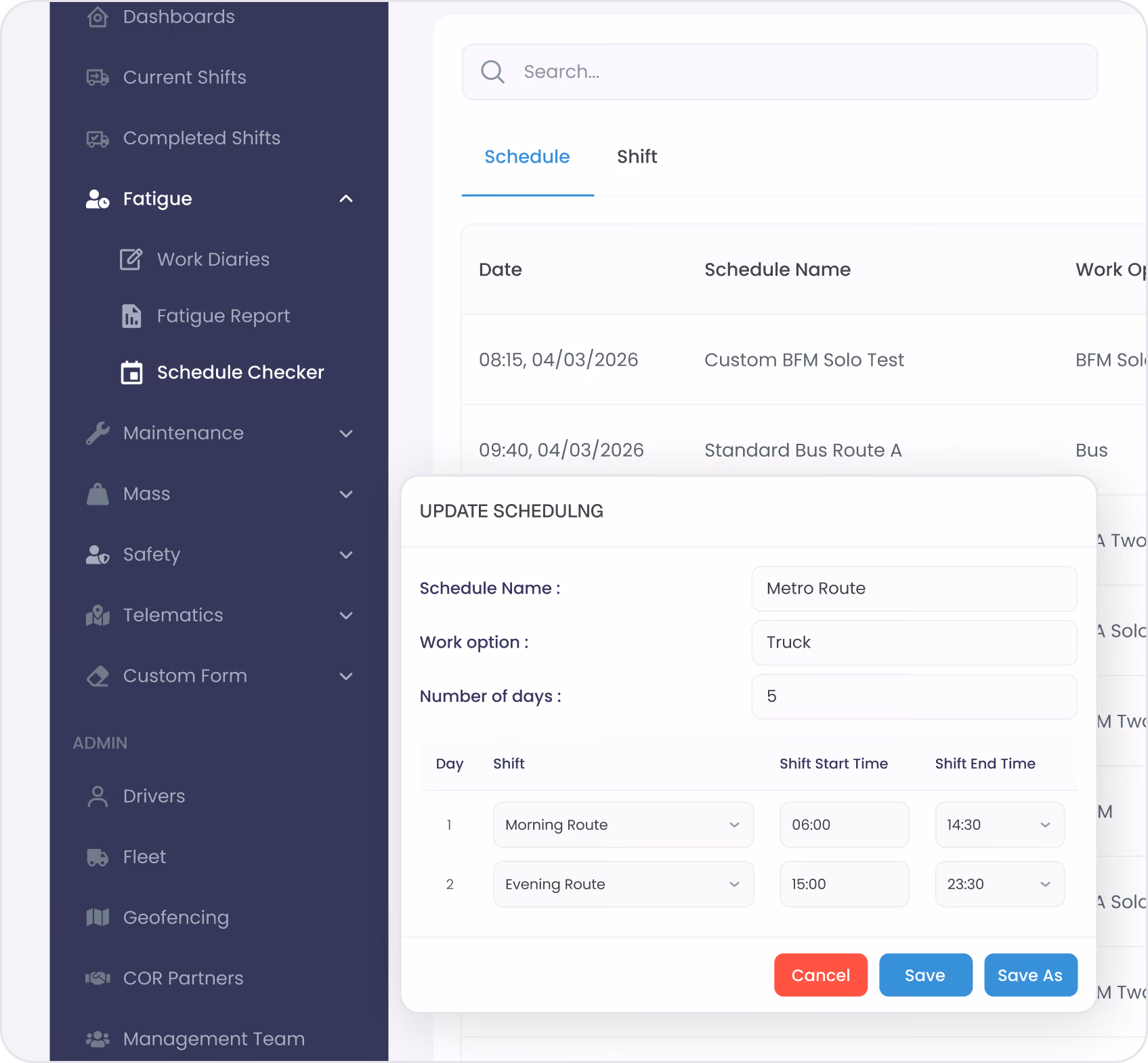Image resolution: width=1148 pixels, height=1063 pixels.
Task: Click the red Cancel button
Action: pos(820,976)
